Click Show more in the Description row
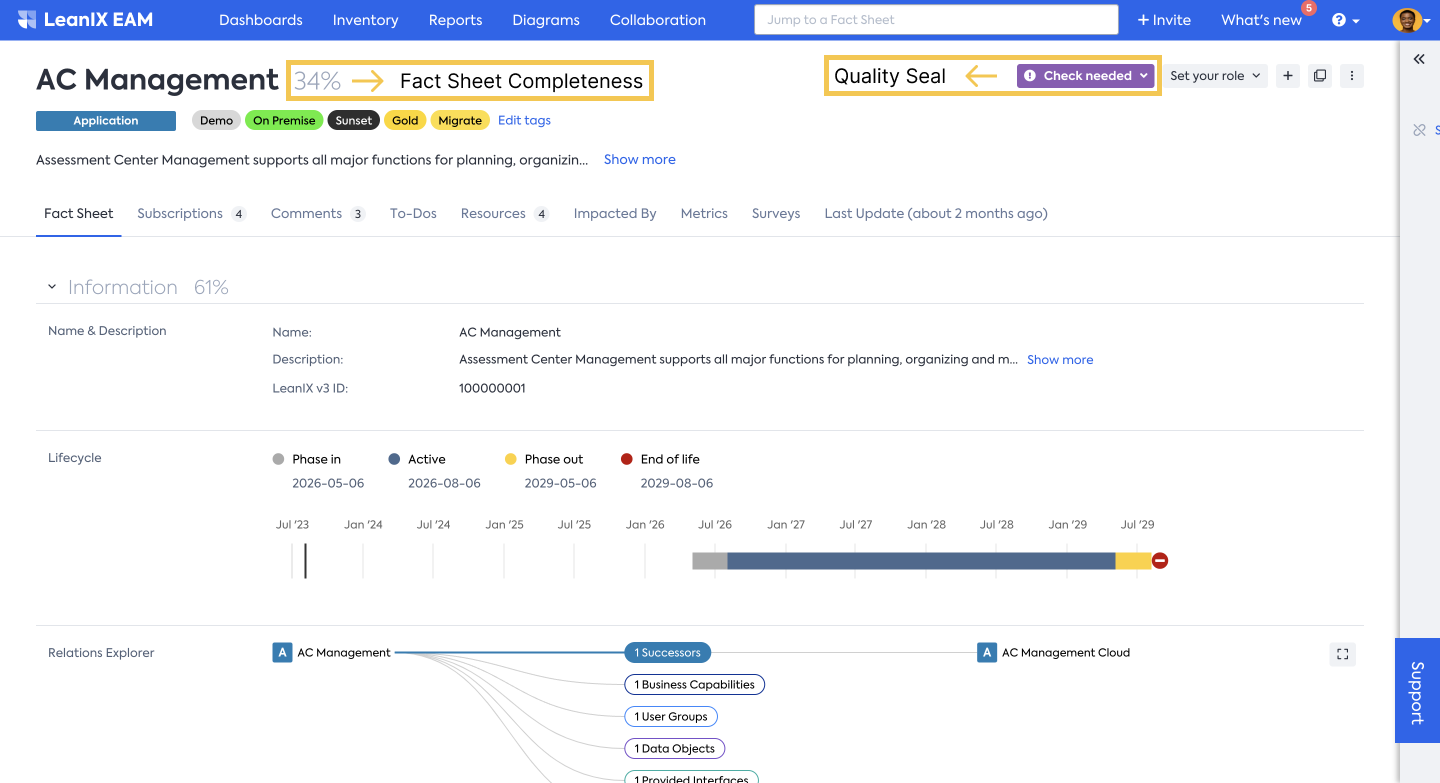The image size is (1440, 783). 1060,359
